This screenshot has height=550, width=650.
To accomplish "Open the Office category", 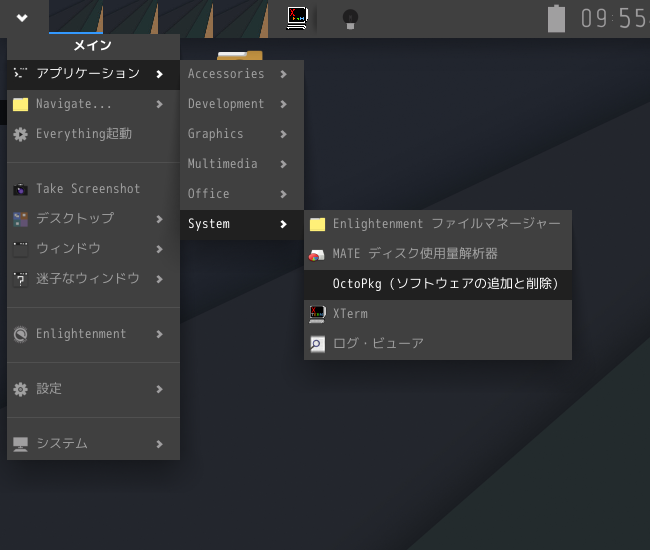I will tap(242, 194).
